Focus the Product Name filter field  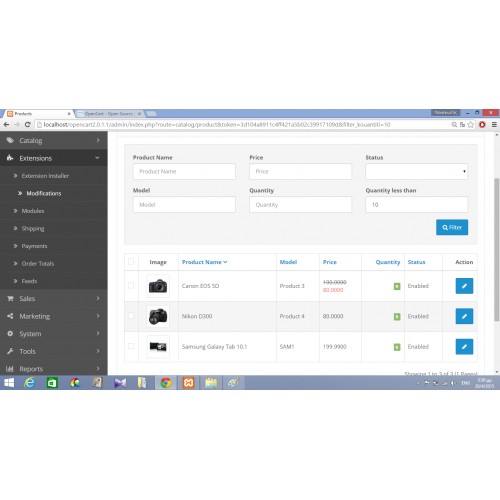click(x=184, y=171)
